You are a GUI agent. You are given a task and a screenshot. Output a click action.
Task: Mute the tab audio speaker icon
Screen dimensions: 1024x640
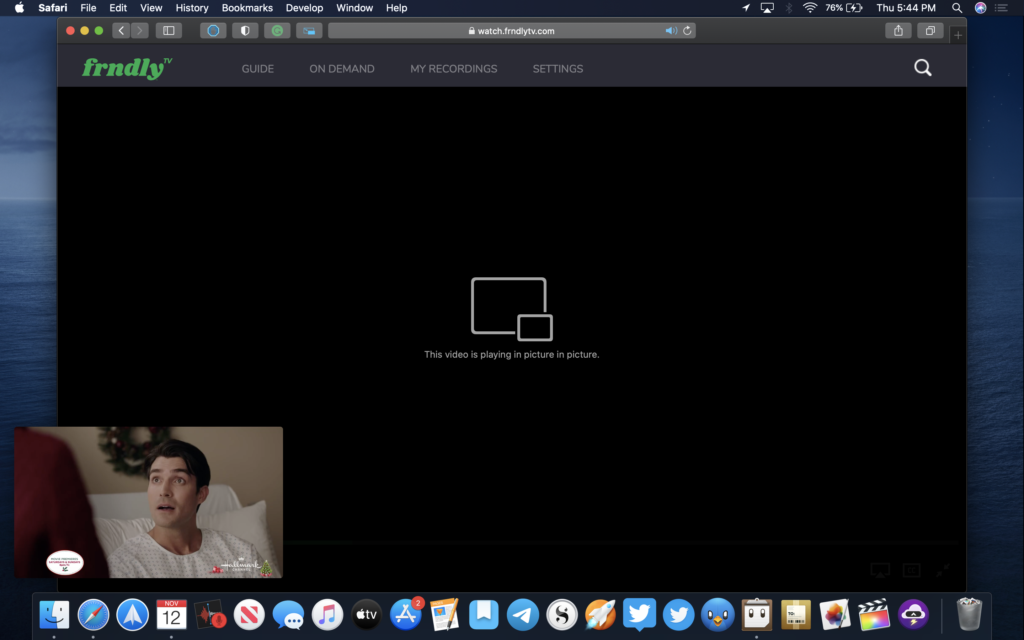pos(671,31)
